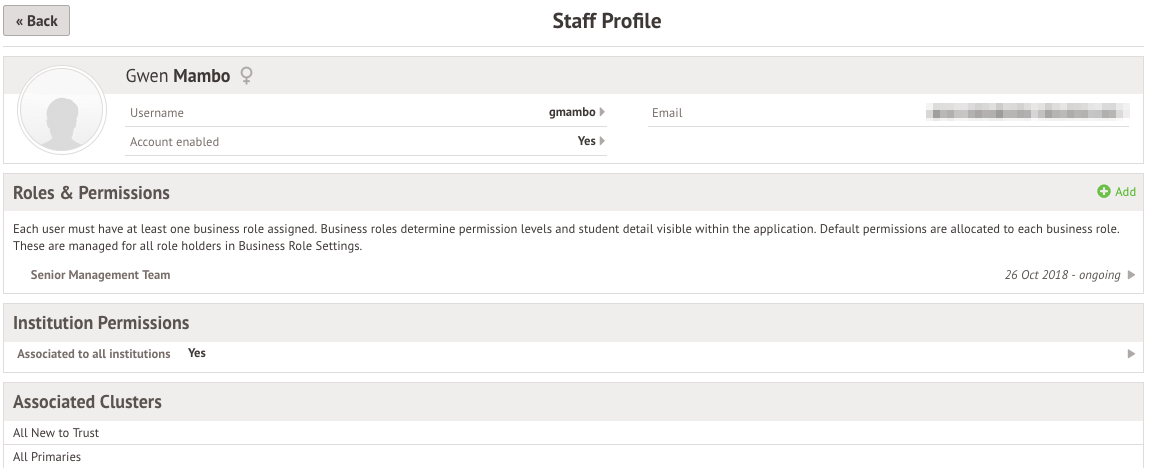Select the All Primaries cluster

[47, 457]
